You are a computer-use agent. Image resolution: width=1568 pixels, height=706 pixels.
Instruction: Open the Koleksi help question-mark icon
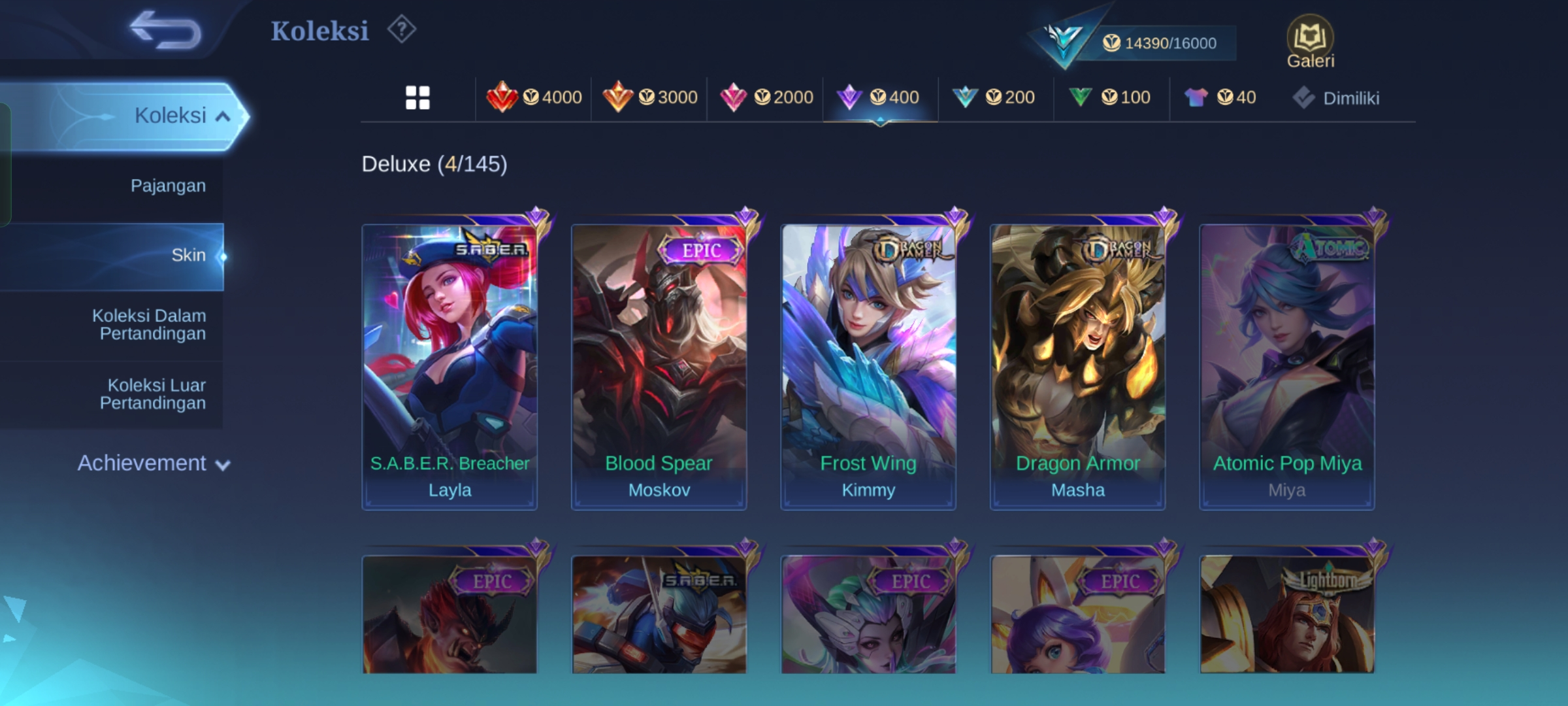[401, 29]
